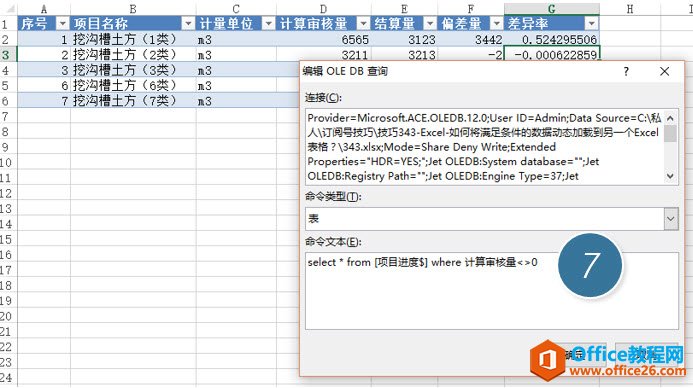693x388 pixels.
Task: Expand the 命令类型 combo box
Action: [670, 219]
